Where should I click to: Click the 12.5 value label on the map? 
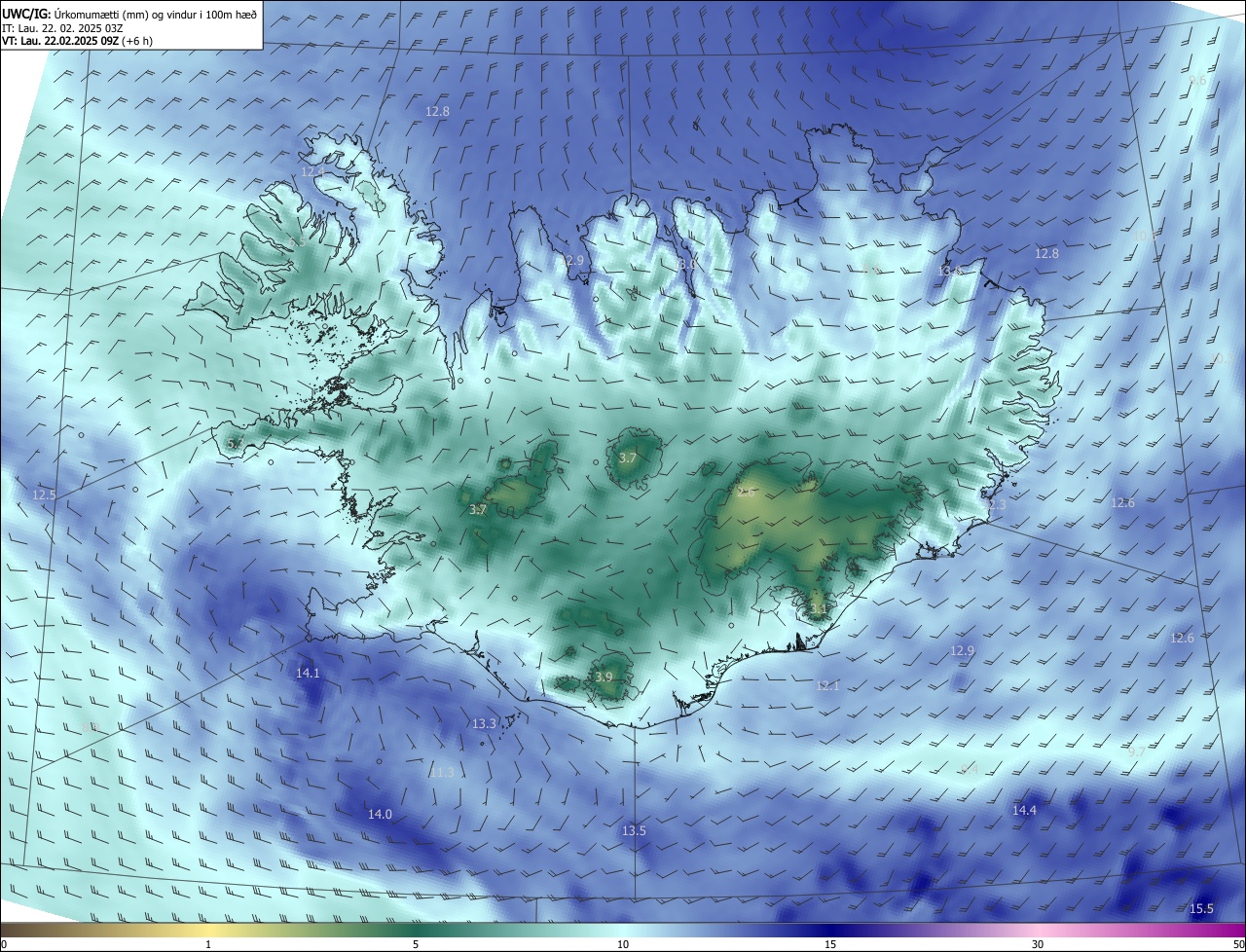(x=44, y=495)
